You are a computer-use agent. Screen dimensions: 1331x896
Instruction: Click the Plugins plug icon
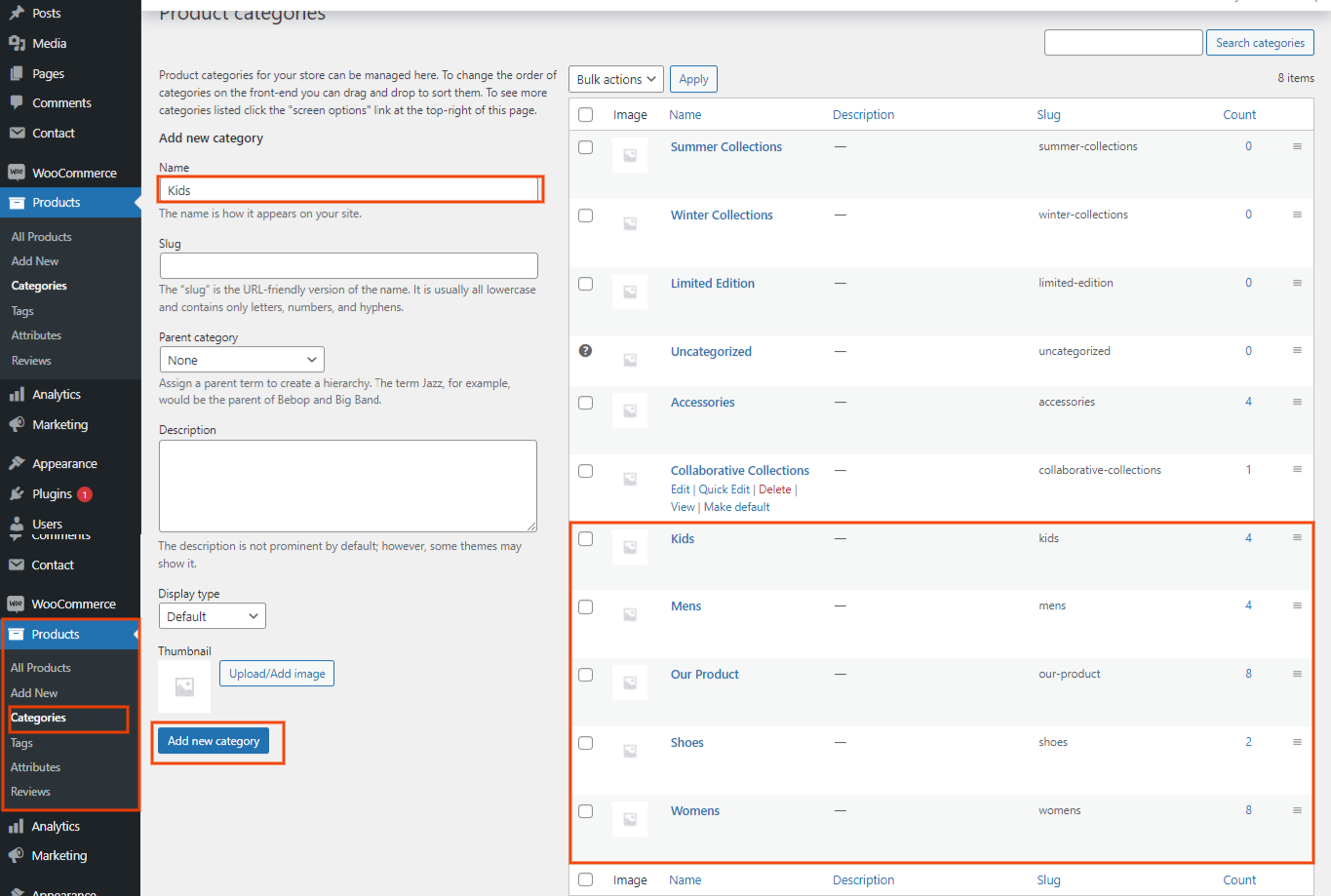[x=17, y=493]
